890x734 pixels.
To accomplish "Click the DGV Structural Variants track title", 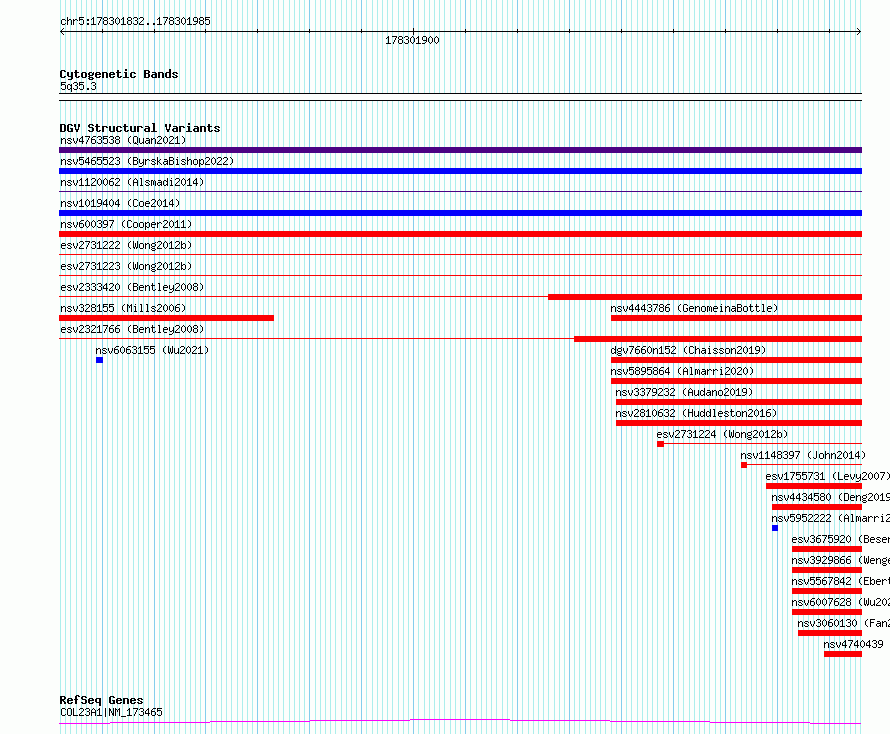I will pos(140,128).
